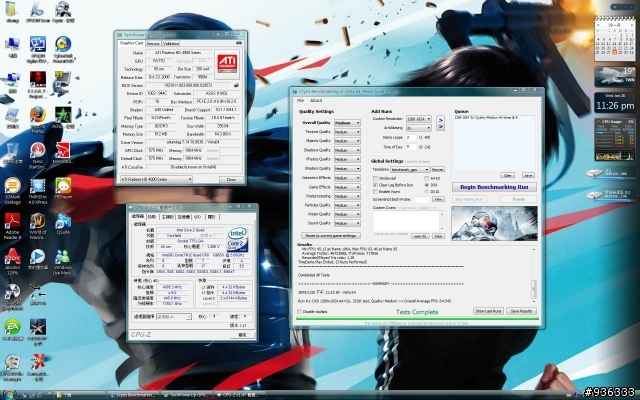Switch to GPU-Z in the taskbar
The width and height of the screenshot is (640, 400).
pos(186,395)
